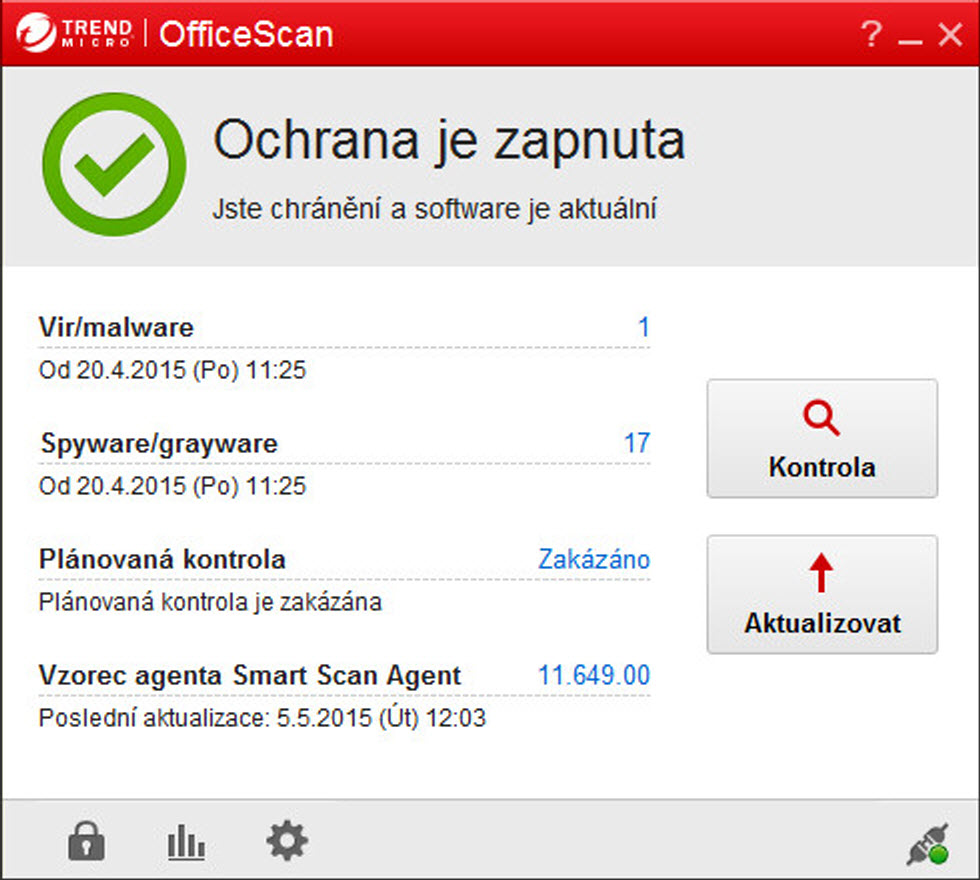980x880 pixels.
Task: Close the OfficeScan window
Action: [x=949, y=35]
